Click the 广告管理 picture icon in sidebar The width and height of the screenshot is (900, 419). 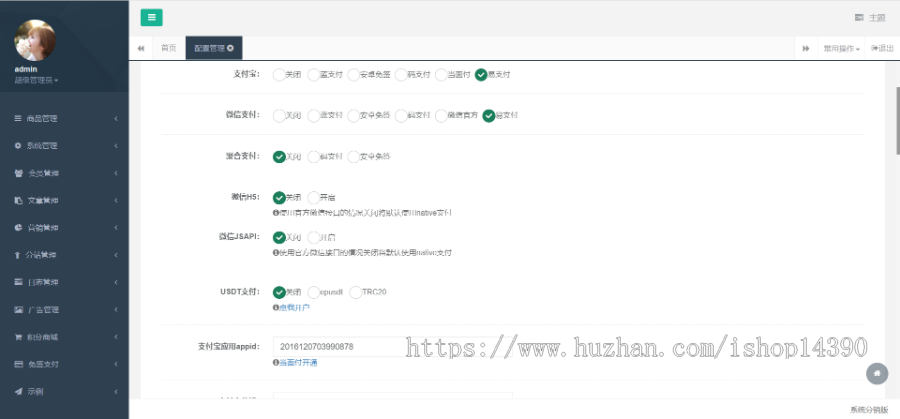tap(18, 309)
